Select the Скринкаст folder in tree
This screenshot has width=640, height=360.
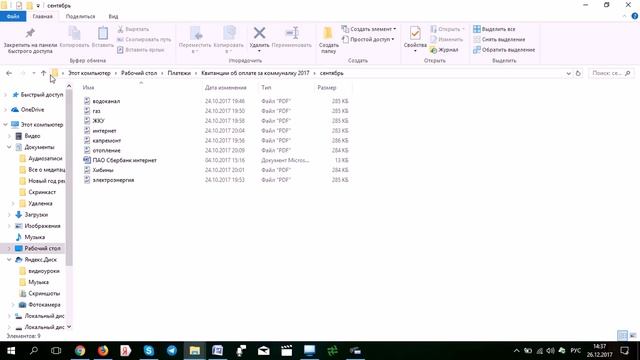[42, 192]
